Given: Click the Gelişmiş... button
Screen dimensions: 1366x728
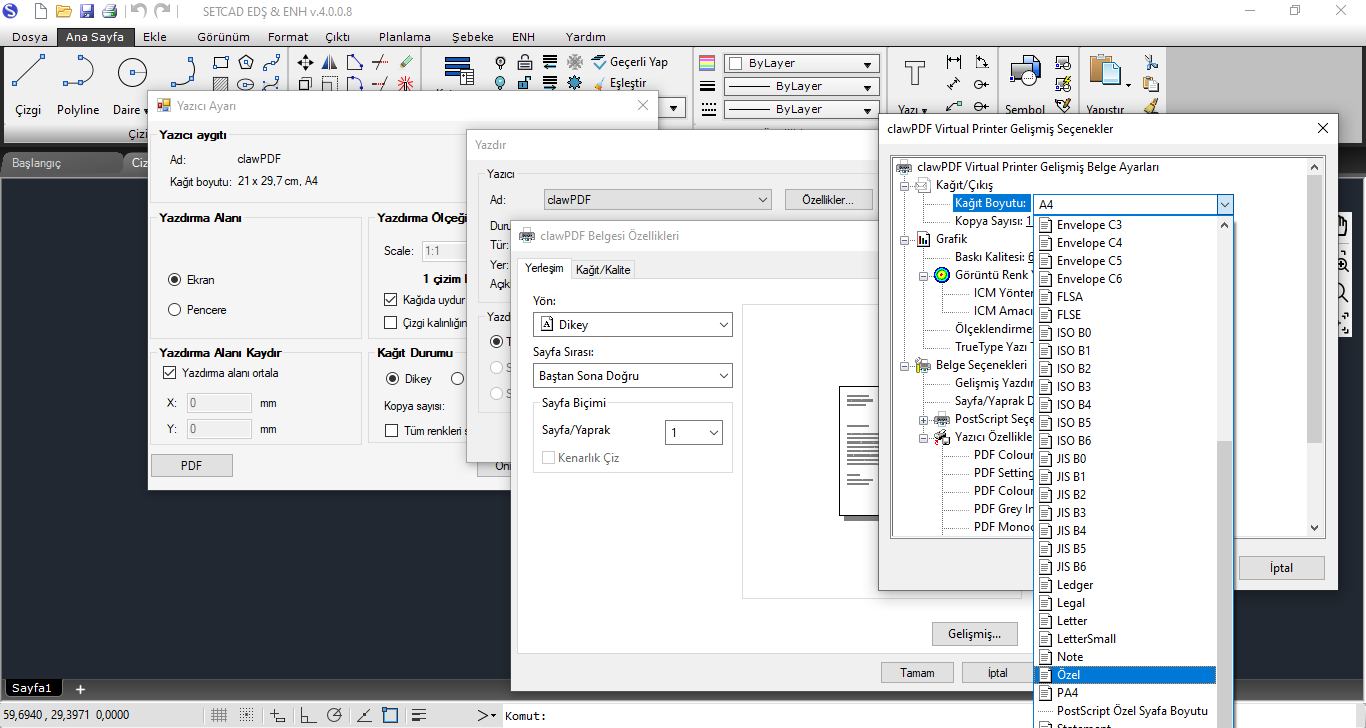Looking at the screenshot, I should click(x=974, y=634).
